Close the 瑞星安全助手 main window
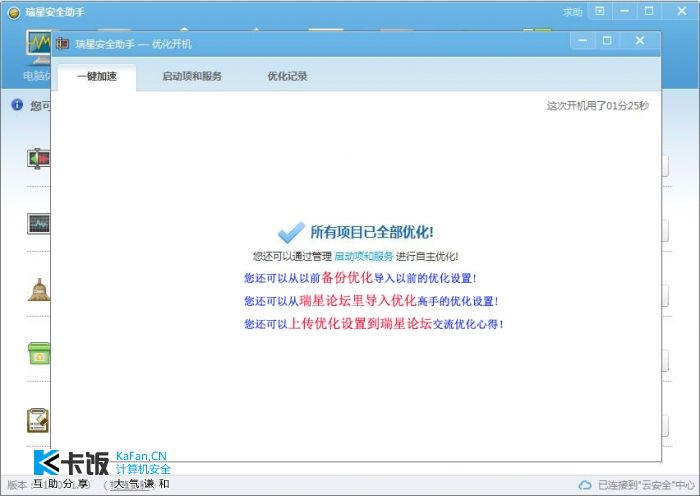The width and height of the screenshot is (700, 496). coord(682,11)
